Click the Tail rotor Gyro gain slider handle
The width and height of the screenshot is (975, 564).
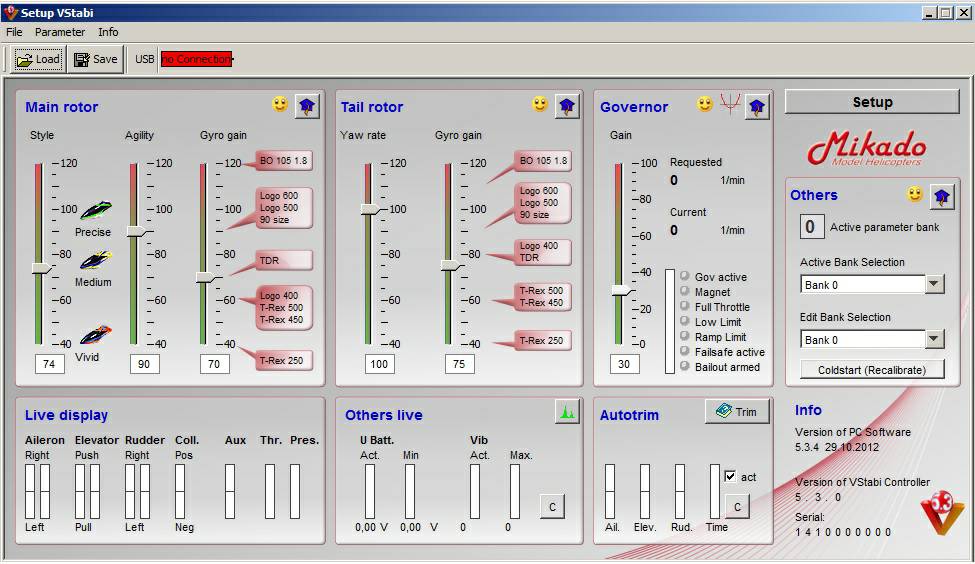[451, 266]
